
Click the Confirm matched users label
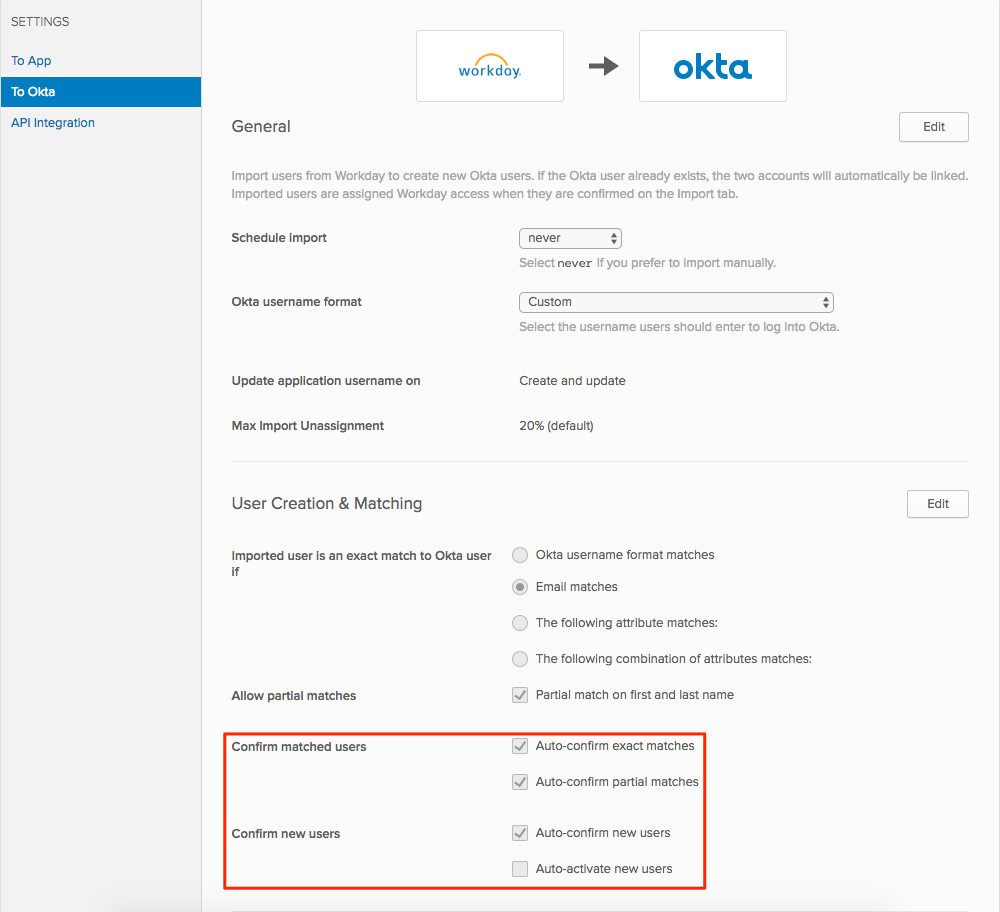298,746
